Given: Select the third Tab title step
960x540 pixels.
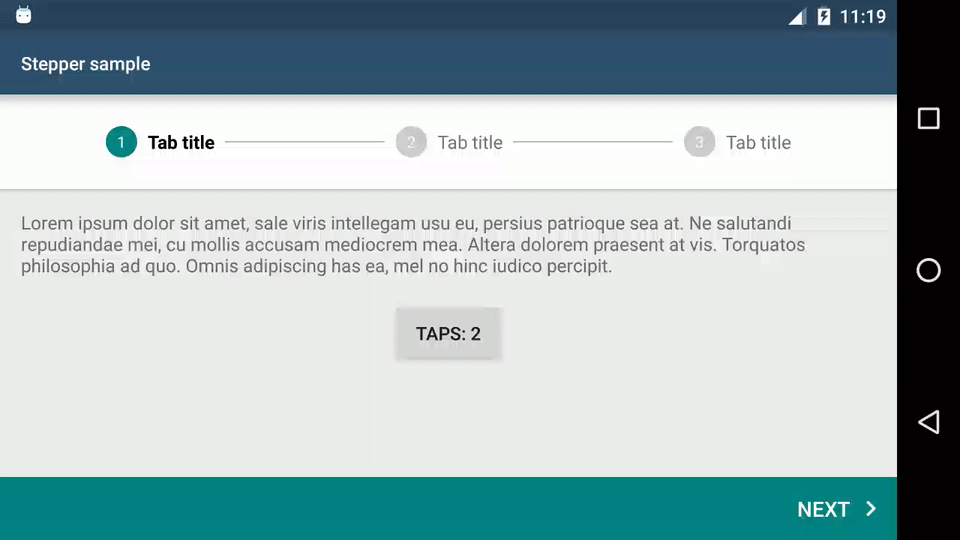Looking at the screenshot, I should pos(759,143).
